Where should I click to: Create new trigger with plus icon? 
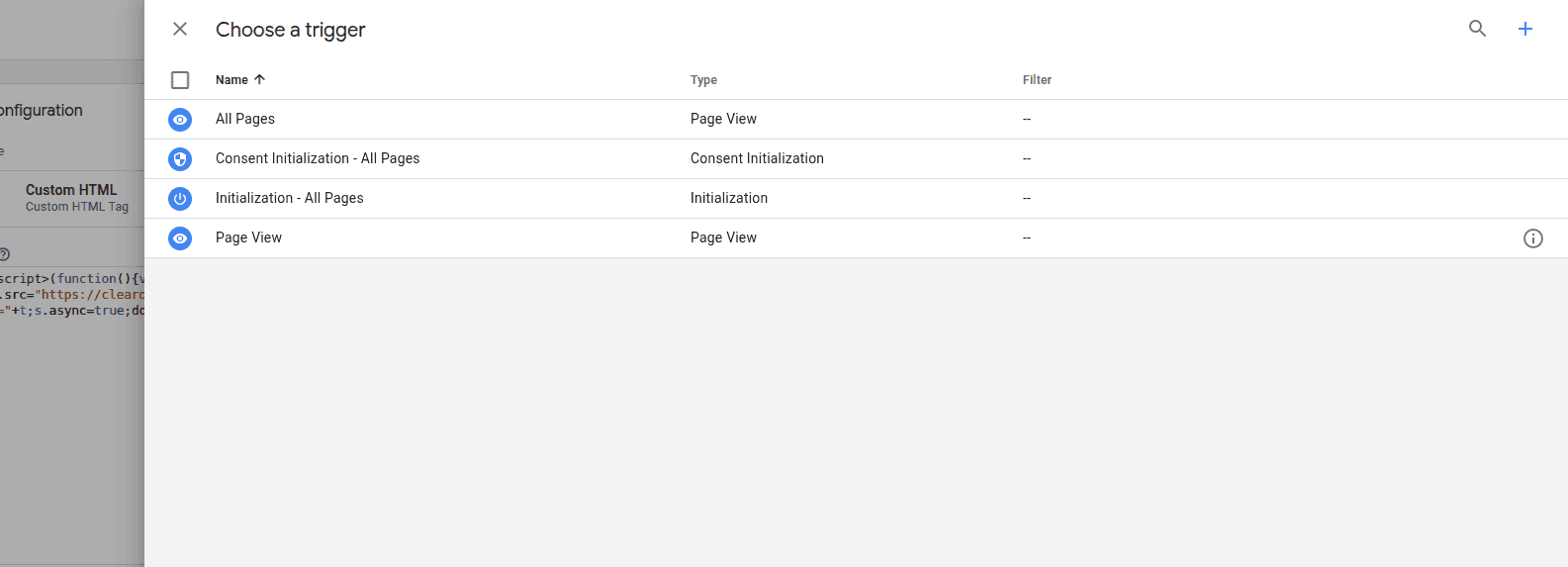pyautogui.click(x=1524, y=29)
